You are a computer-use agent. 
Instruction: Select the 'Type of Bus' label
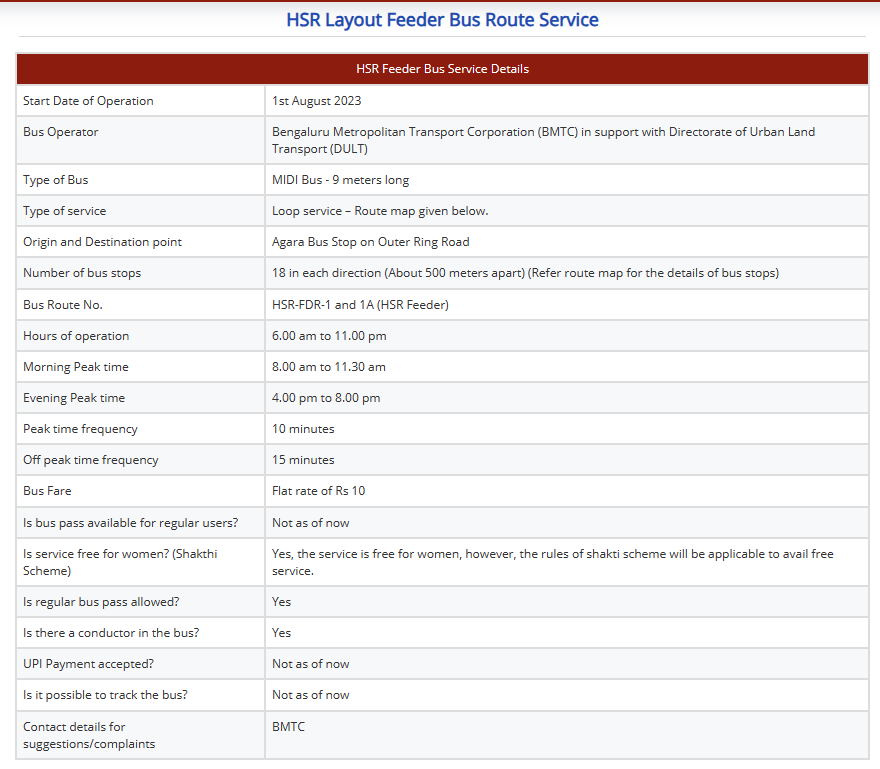[56, 180]
